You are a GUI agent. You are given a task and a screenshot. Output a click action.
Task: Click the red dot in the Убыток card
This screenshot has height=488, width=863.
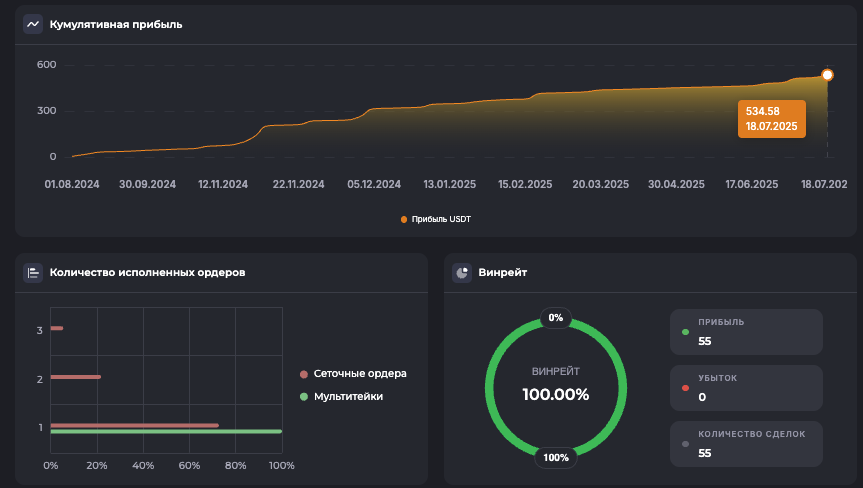[685, 388]
